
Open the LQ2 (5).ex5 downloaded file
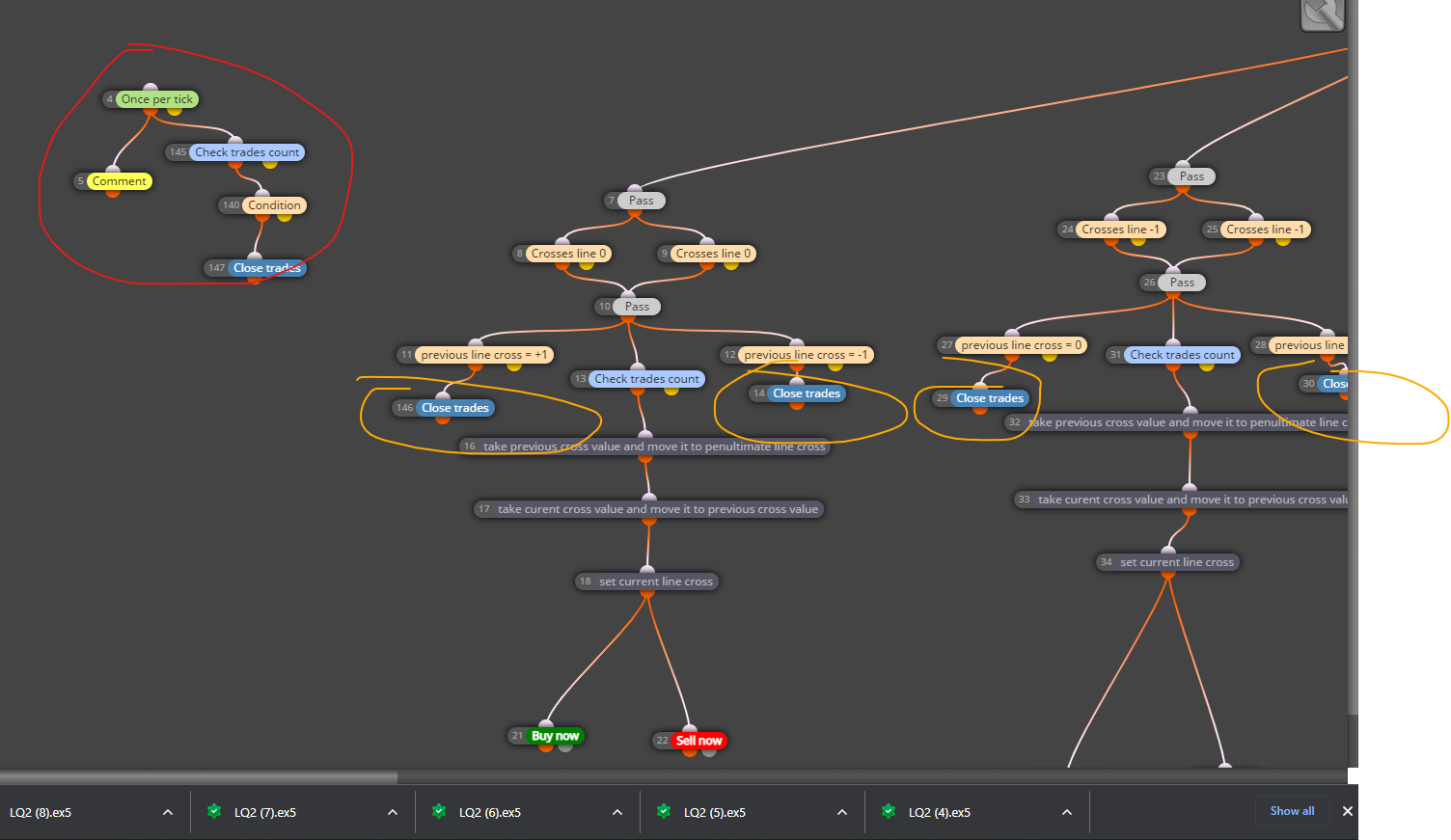click(x=715, y=813)
